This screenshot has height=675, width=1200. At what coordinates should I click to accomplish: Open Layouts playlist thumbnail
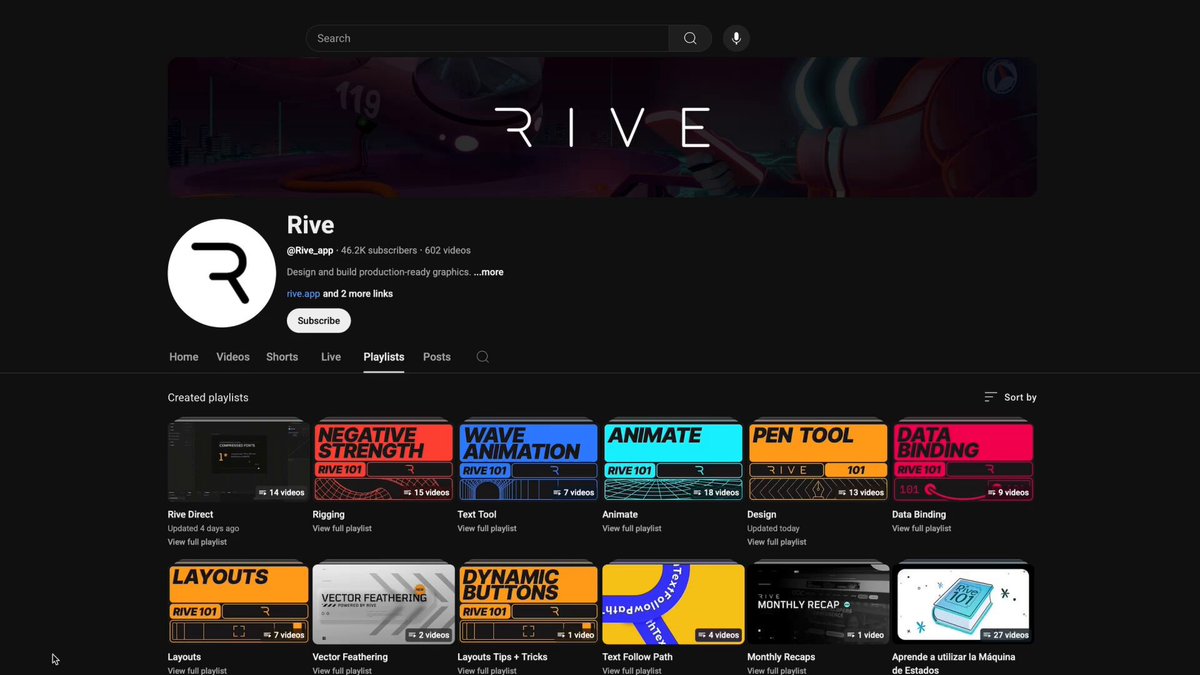click(238, 604)
